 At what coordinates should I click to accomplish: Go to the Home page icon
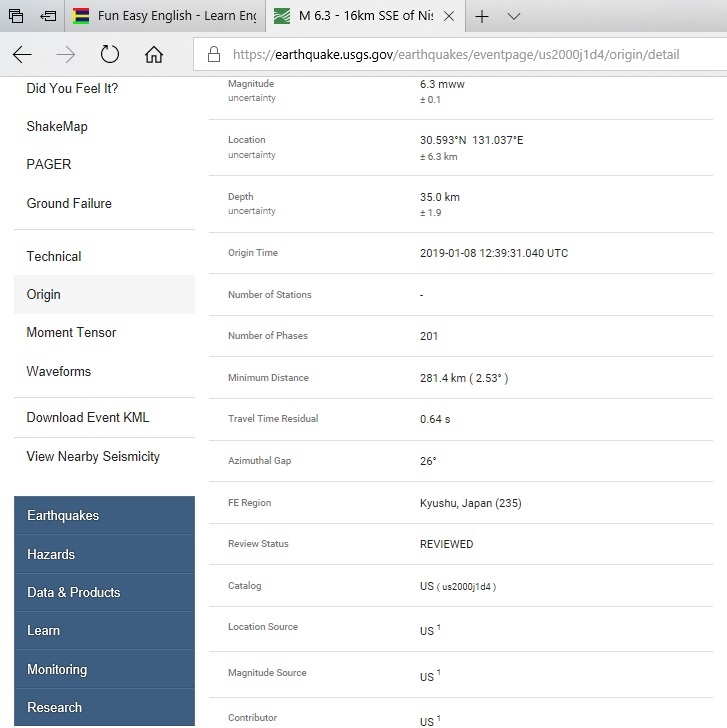tap(153, 55)
